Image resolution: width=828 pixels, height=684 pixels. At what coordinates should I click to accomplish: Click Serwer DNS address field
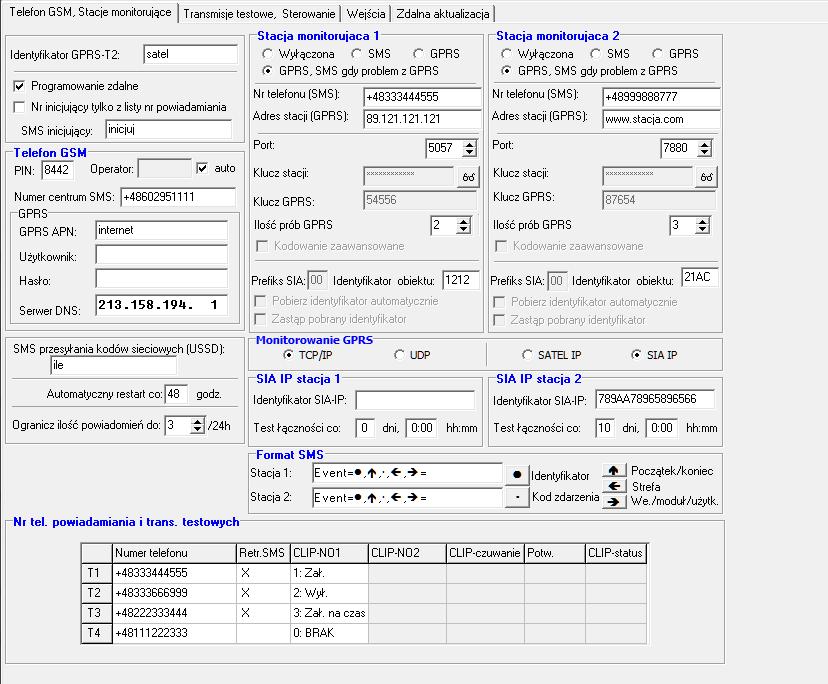(x=162, y=305)
